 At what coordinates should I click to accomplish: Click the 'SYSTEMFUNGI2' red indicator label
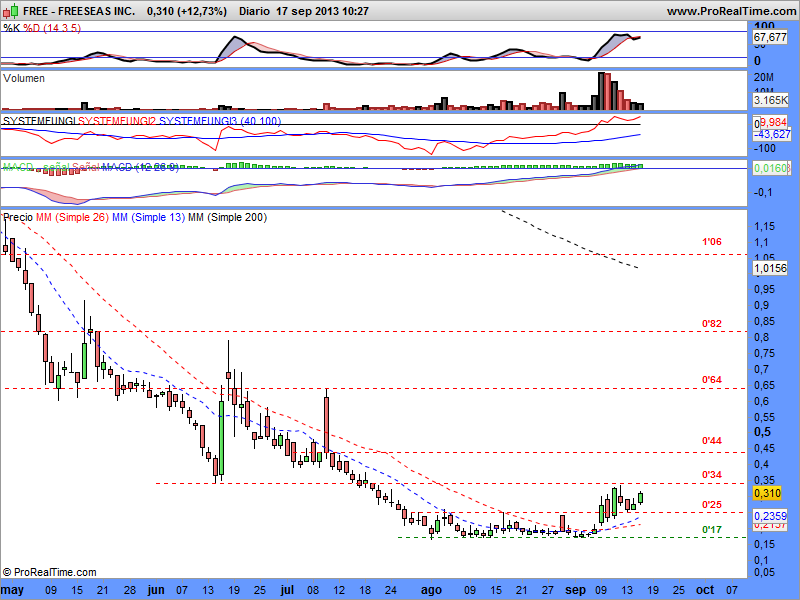tap(117, 121)
